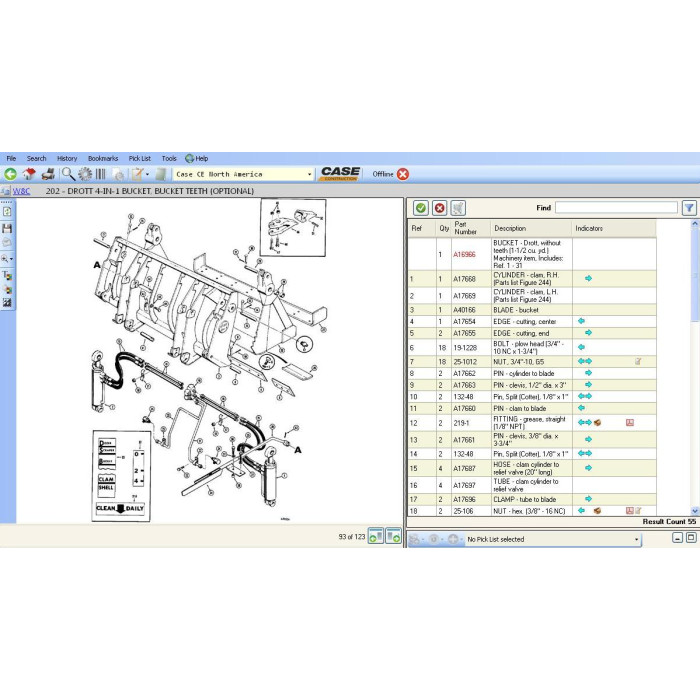The height and width of the screenshot is (700, 700).
Task: Maximize the pick list panel
Action: pos(691,538)
